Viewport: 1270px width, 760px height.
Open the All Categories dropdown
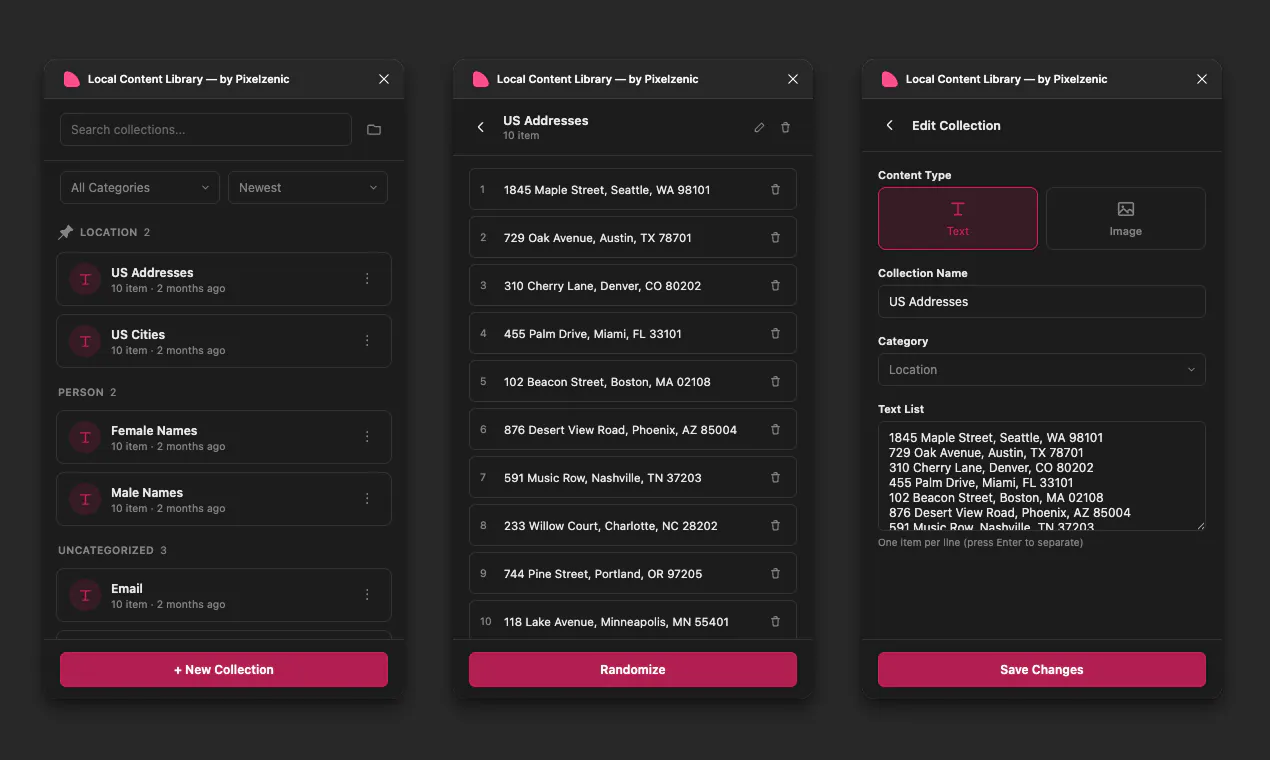tap(139, 188)
